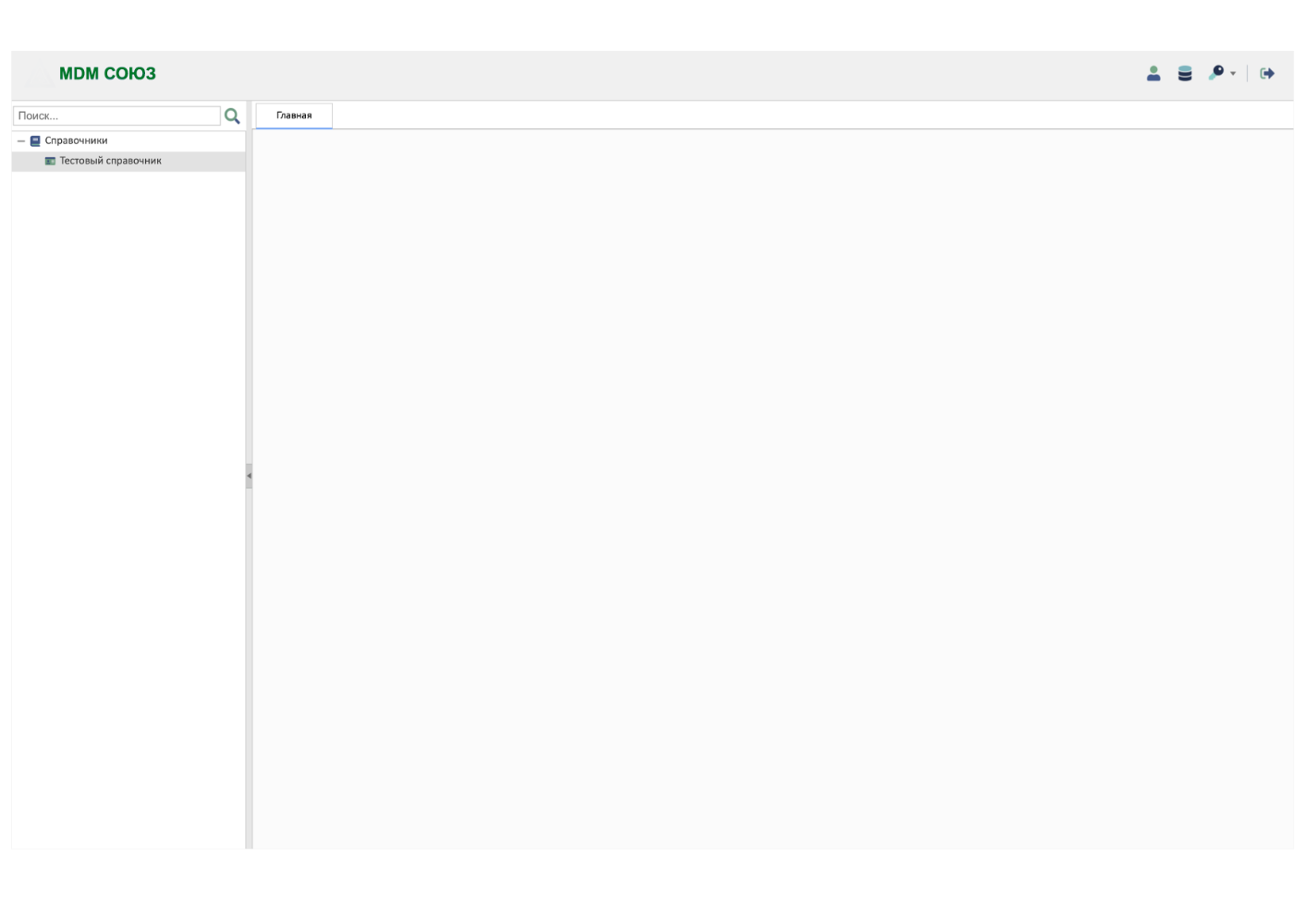Click the MDM СОЮЗ title
The width and height of the screenshot is (1306, 924).
click(107, 74)
